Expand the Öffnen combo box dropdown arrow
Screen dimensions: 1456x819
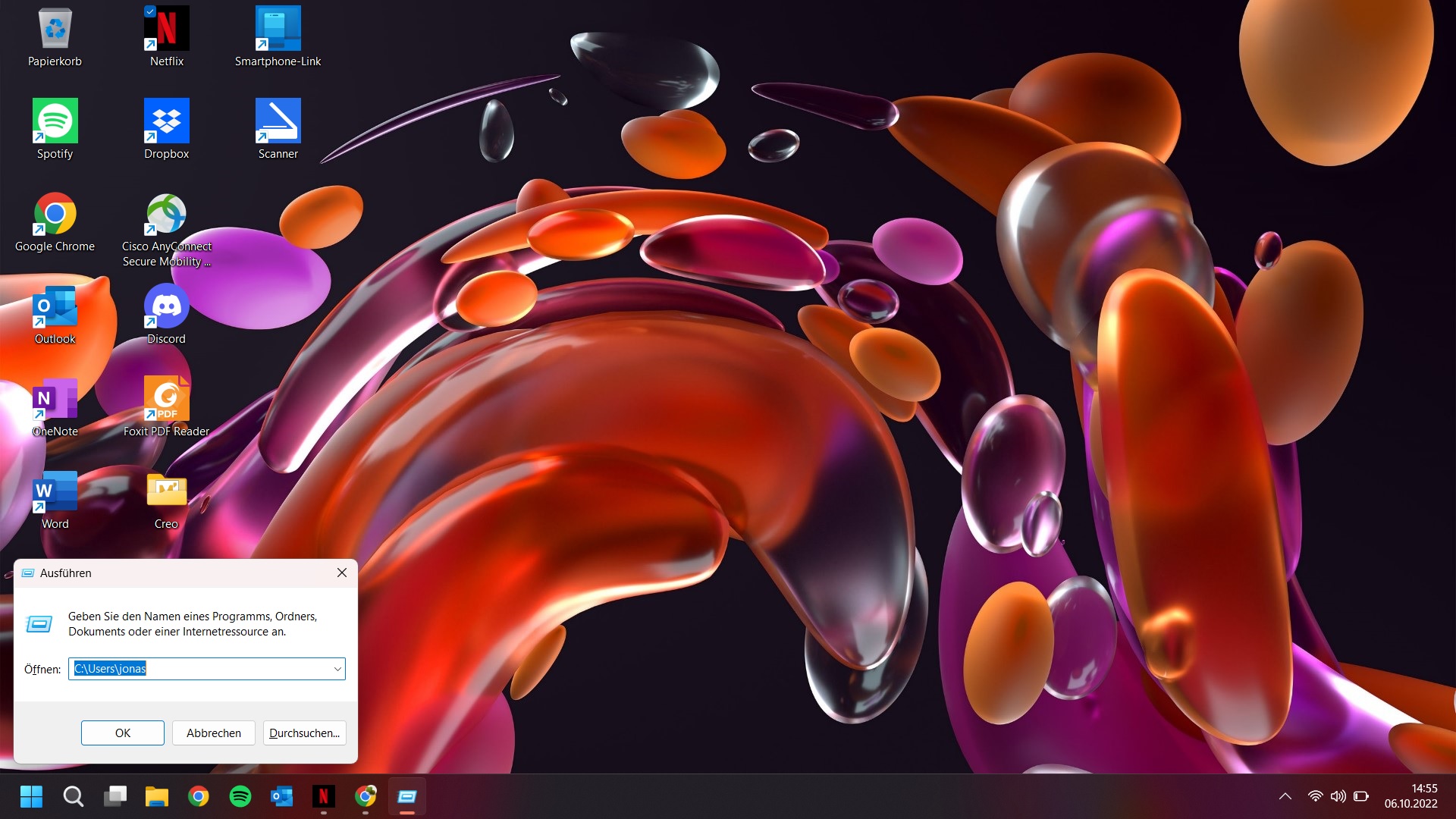pos(337,669)
